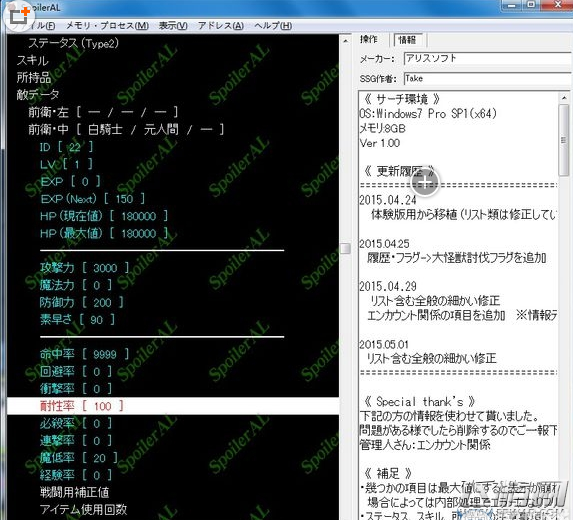Screen dimensions: 573x520
Task: Select the 経験率 [ 0 ] row
Action: pyautogui.click(x=76, y=475)
